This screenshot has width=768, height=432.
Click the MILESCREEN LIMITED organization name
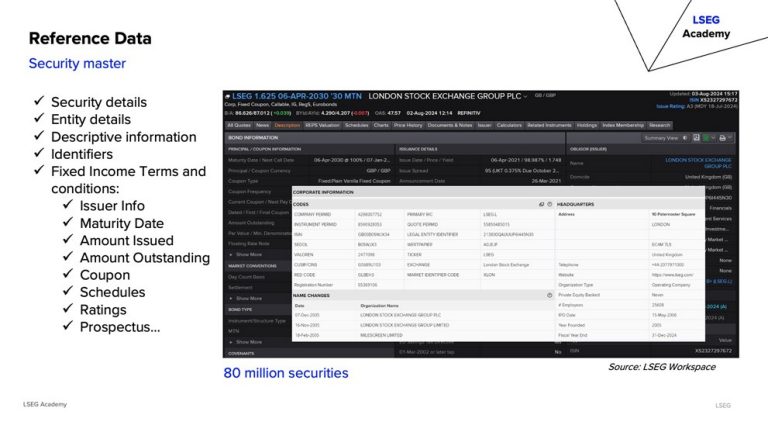click(x=381, y=336)
